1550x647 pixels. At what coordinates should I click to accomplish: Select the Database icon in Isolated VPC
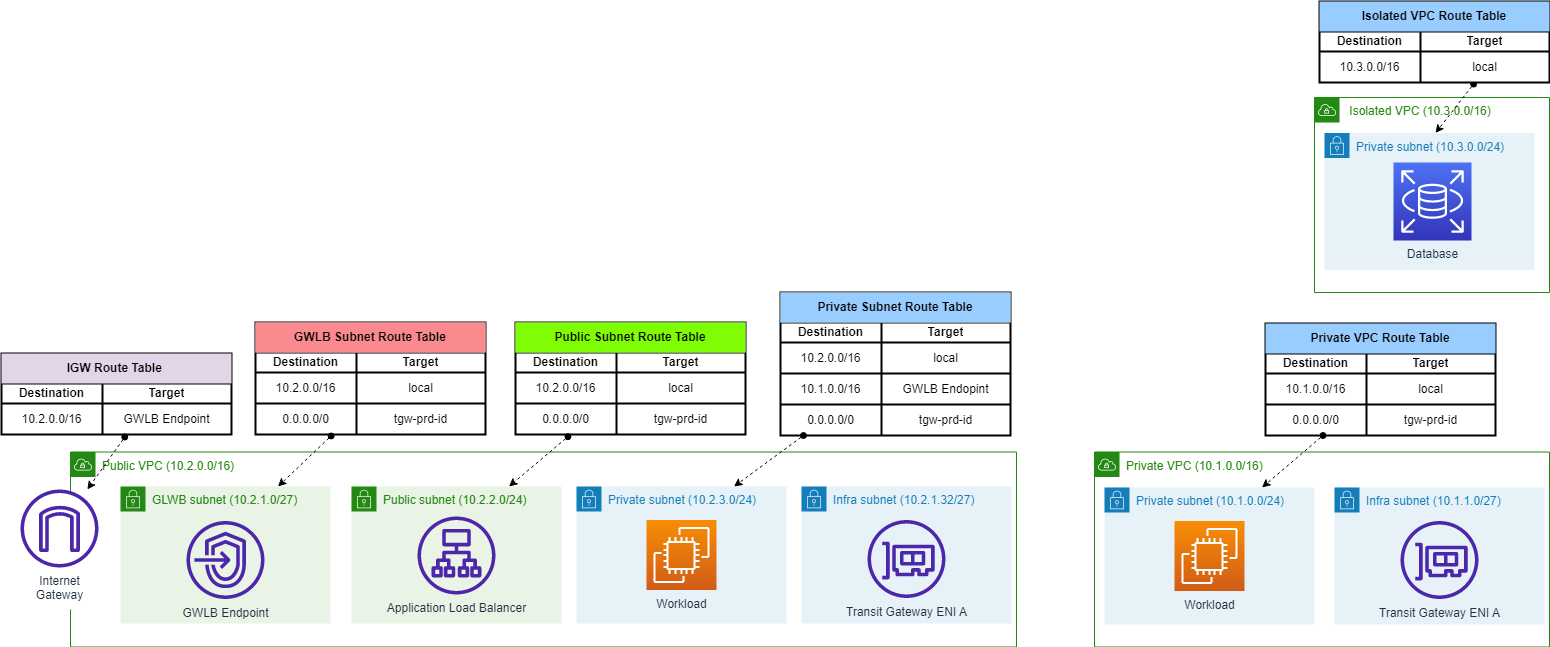1432,202
